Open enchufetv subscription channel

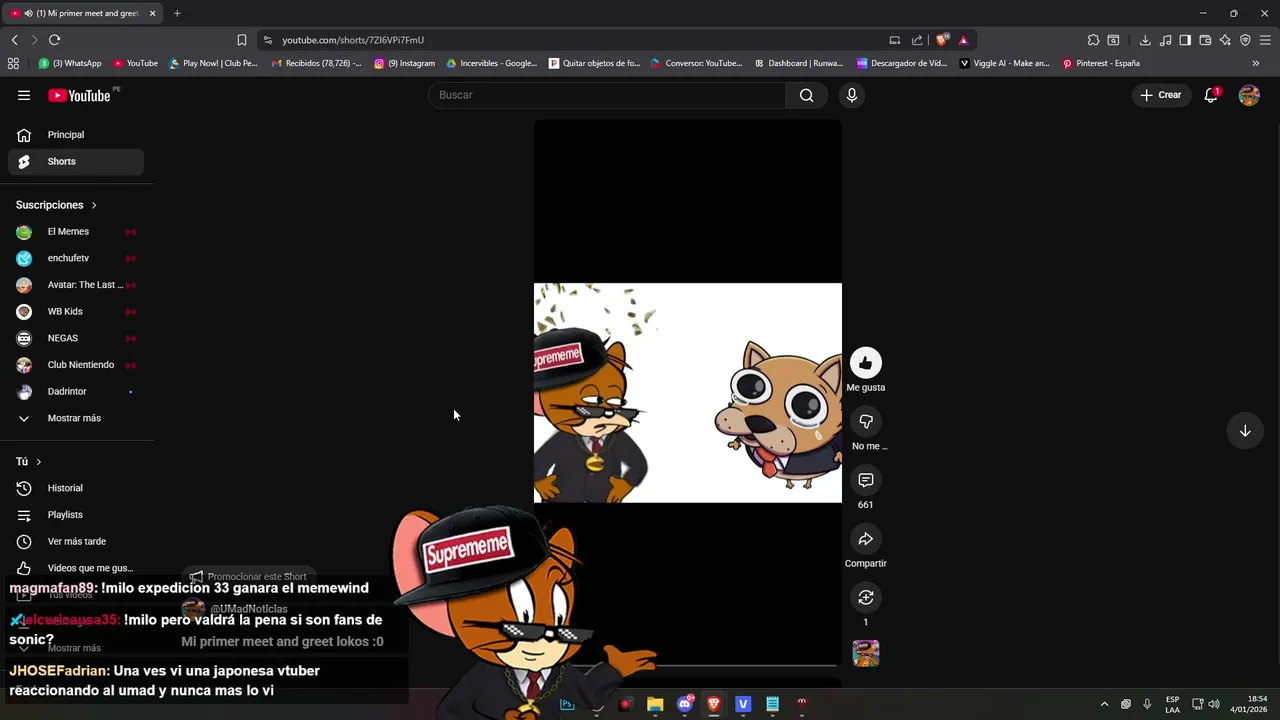pos(76,258)
